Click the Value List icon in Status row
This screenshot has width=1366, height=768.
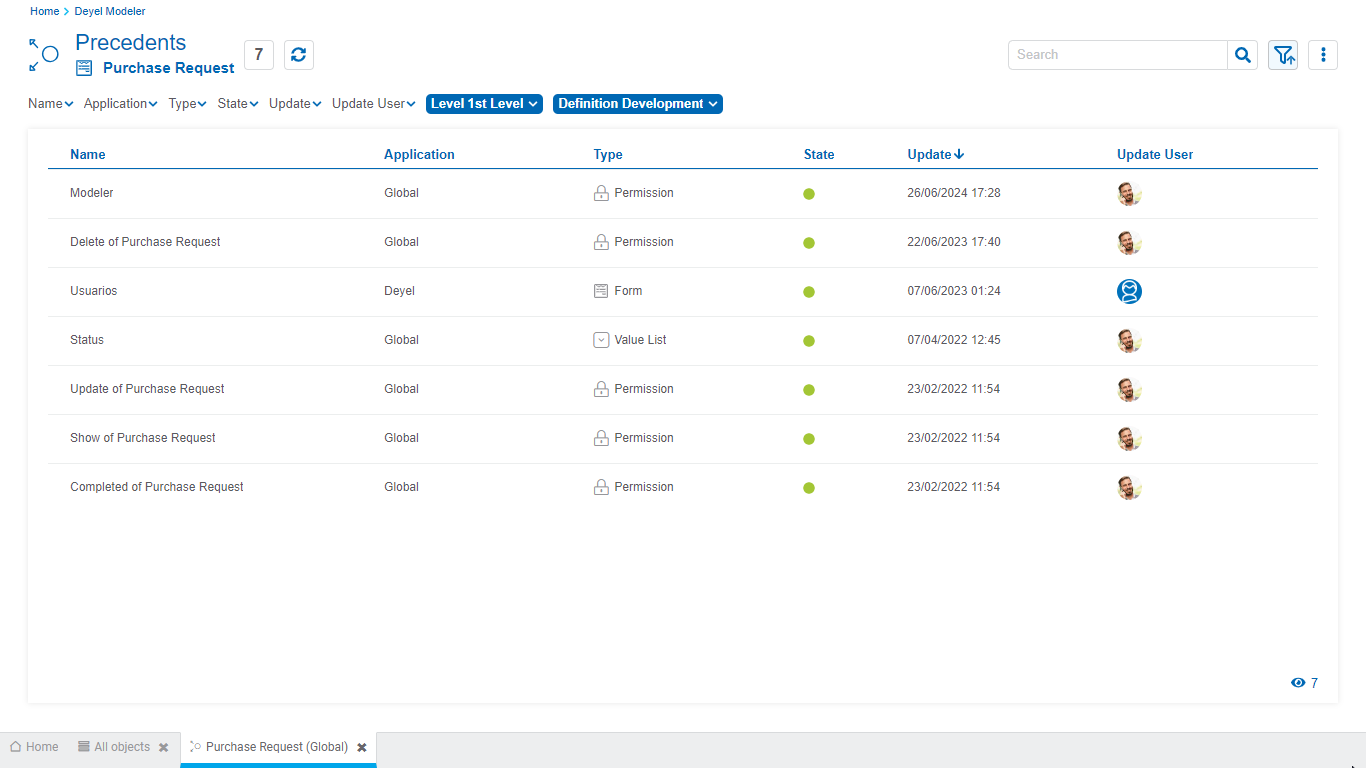(601, 340)
